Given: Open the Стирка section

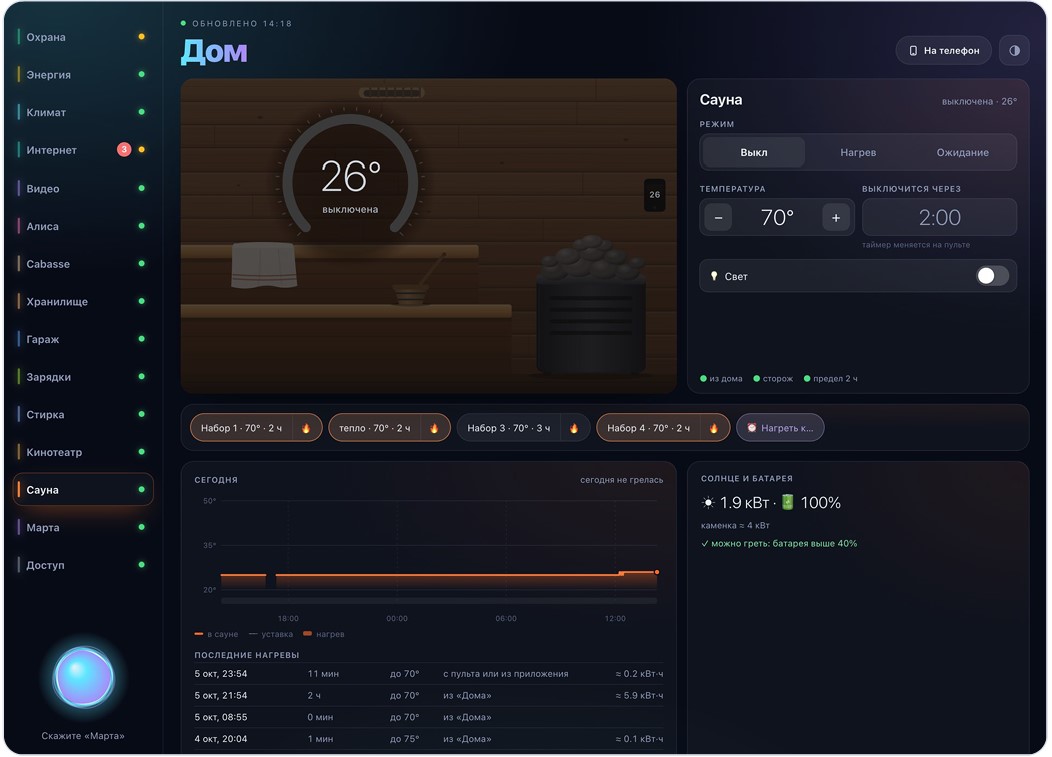Looking at the screenshot, I should tap(83, 414).
